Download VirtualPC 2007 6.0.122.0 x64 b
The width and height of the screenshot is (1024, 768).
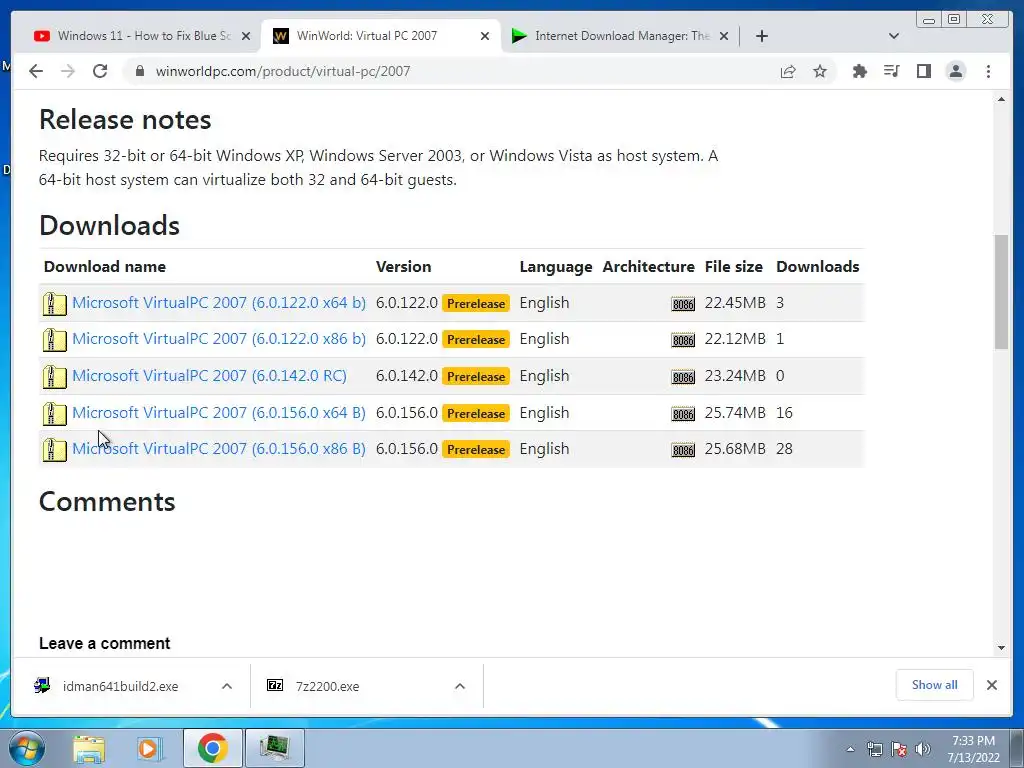(219, 303)
